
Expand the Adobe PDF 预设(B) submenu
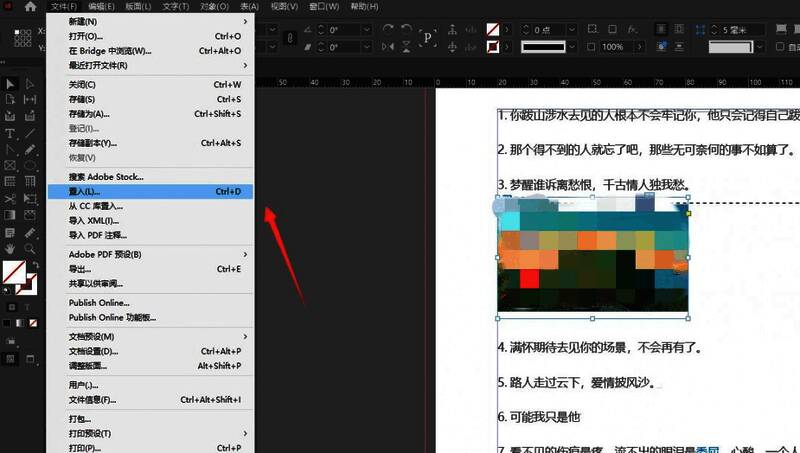[x=150, y=254]
